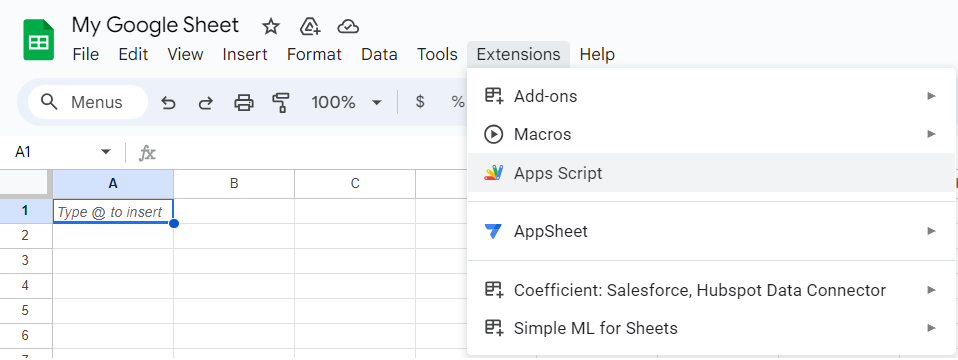Click the fx formula icon

point(147,153)
